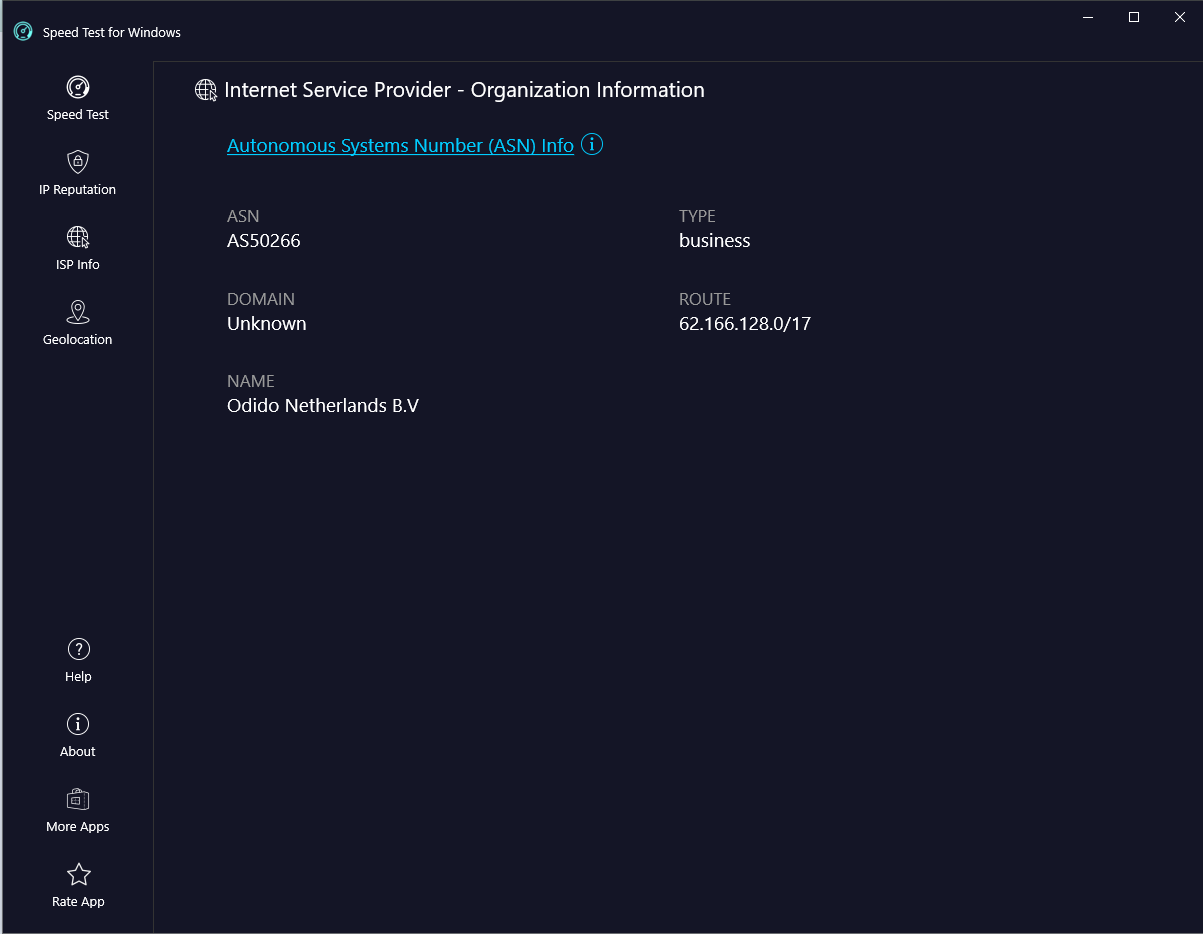Click the Speed Test app logo in title bar

coord(23,32)
